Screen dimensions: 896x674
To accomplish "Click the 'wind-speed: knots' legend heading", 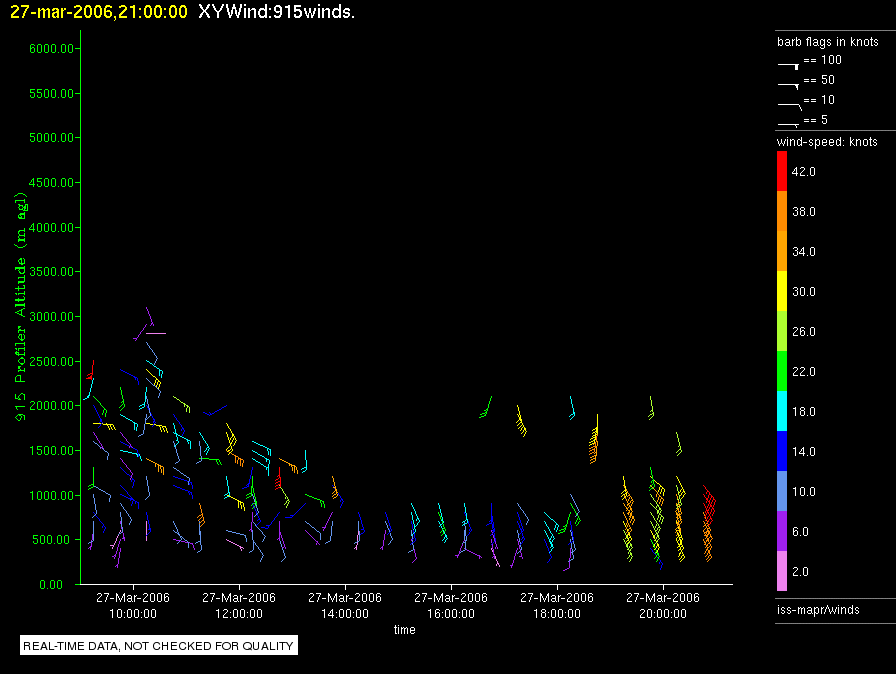I will 827,142.
